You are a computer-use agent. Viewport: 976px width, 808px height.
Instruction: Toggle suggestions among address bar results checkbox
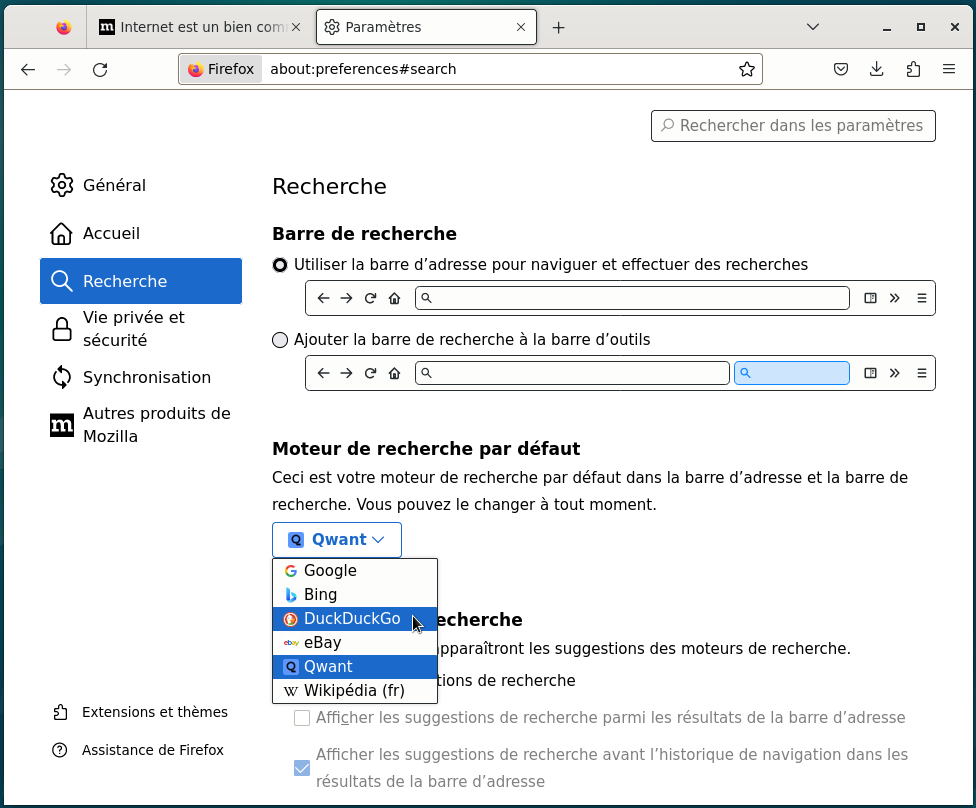click(302, 718)
